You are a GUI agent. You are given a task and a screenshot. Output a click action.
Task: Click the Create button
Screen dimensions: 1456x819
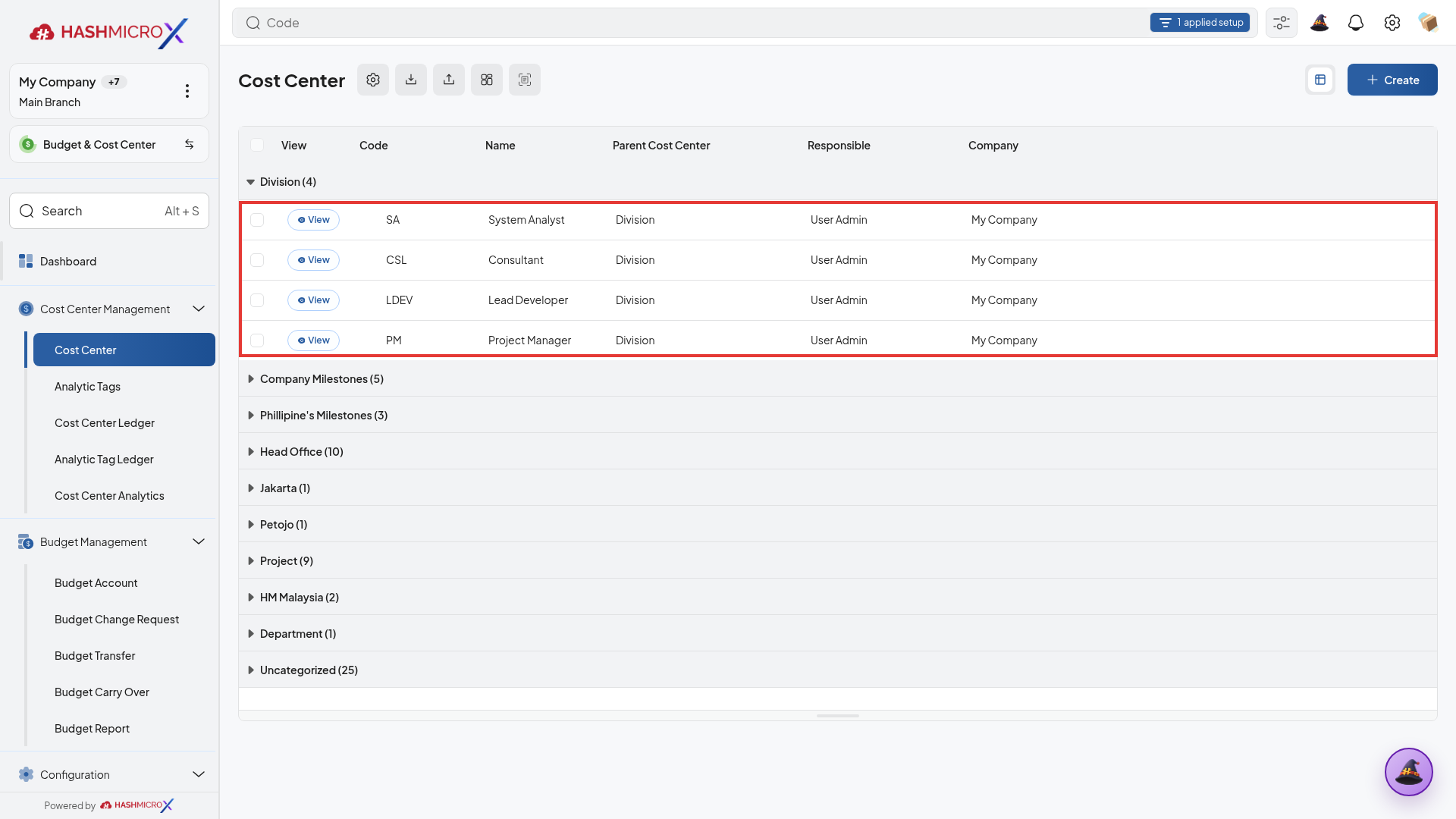point(1392,80)
